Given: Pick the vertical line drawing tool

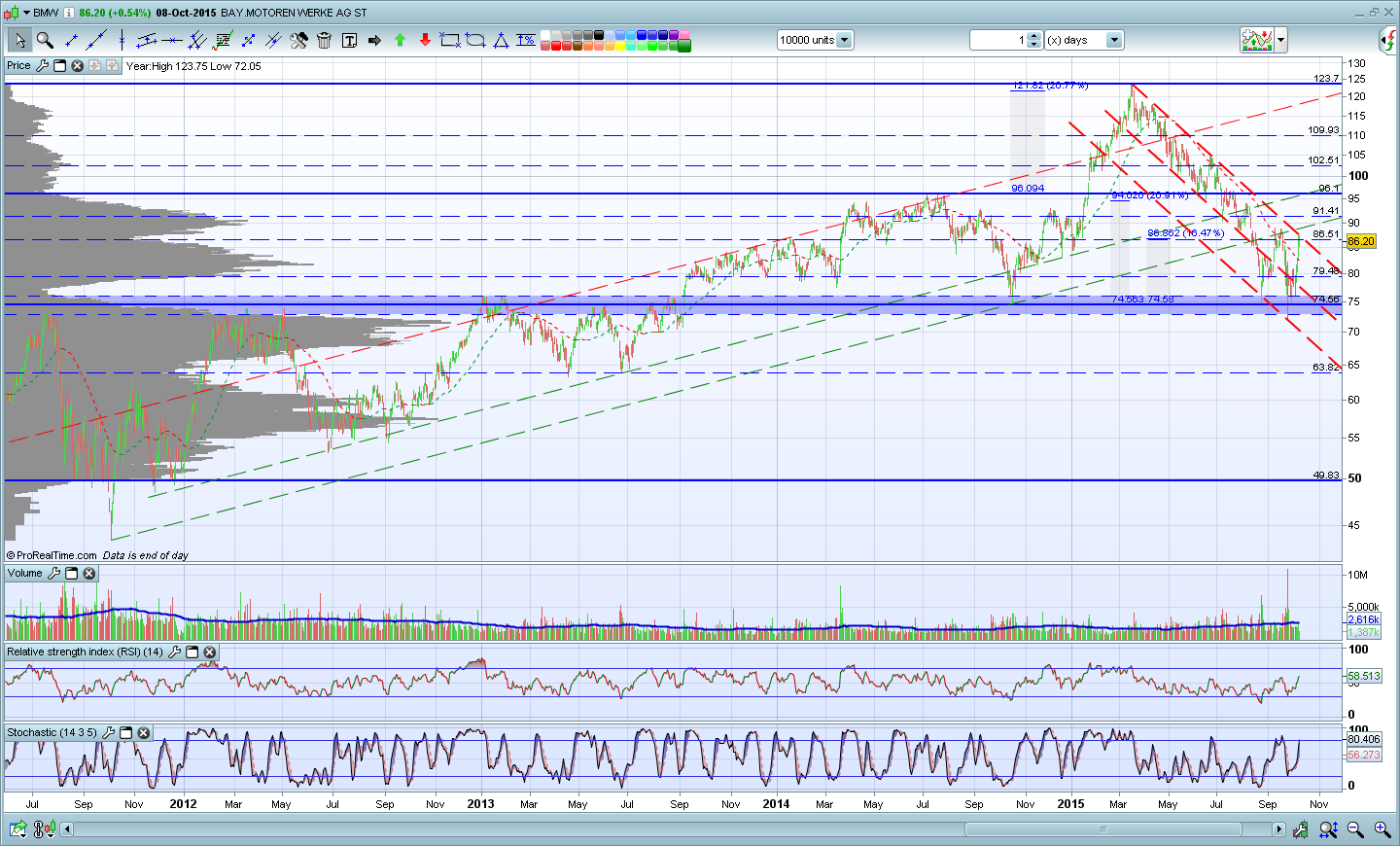Looking at the screenshot, I should pyautogui.click(x=122, y=40).
